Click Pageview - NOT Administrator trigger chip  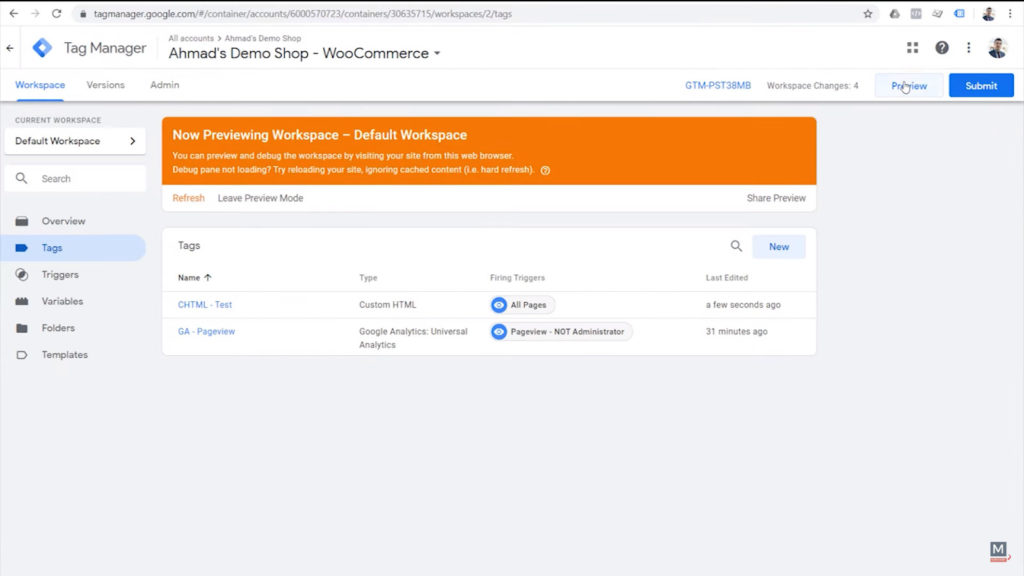click(561, 332)
